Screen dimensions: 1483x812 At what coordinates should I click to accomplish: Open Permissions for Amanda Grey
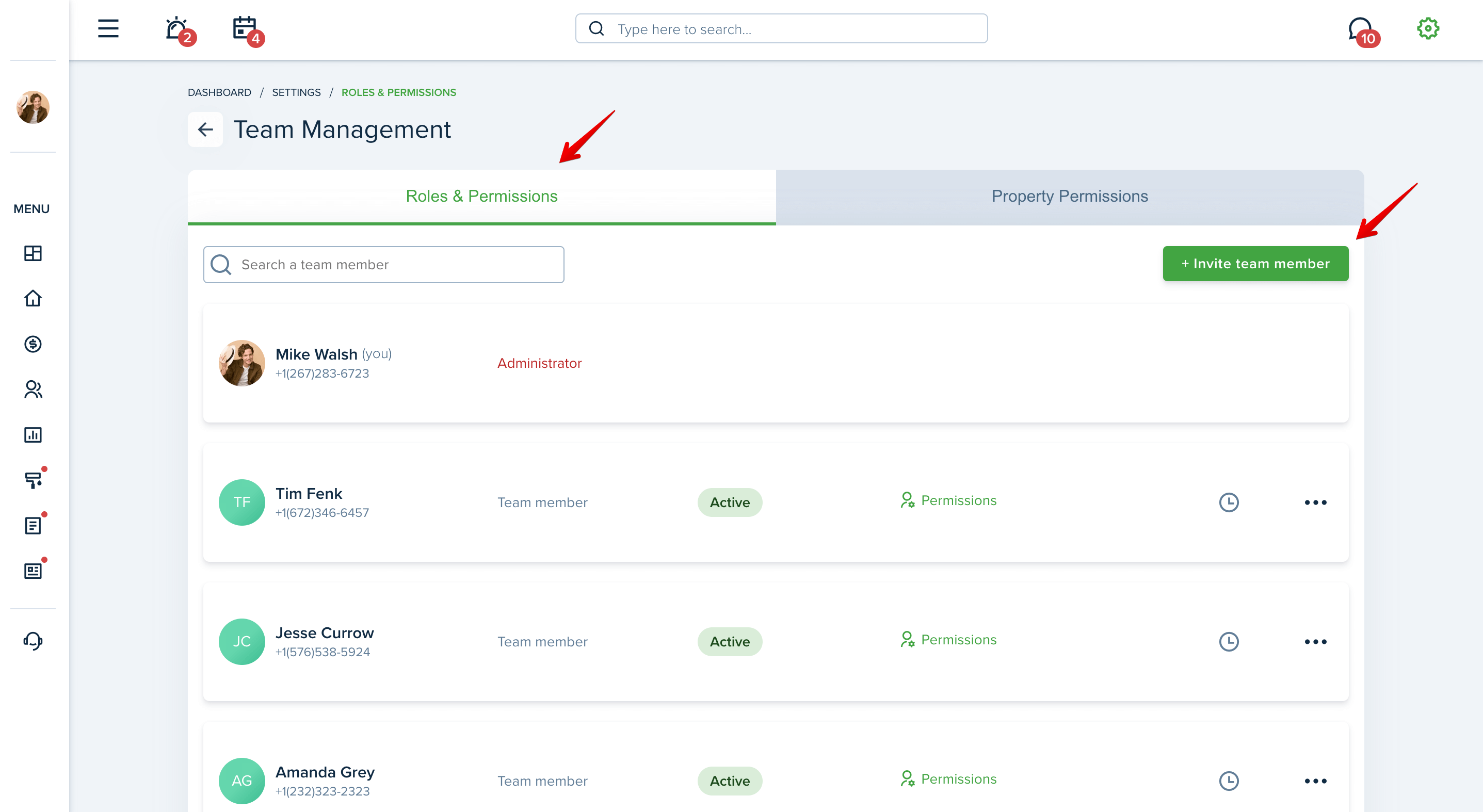(948, 779)
